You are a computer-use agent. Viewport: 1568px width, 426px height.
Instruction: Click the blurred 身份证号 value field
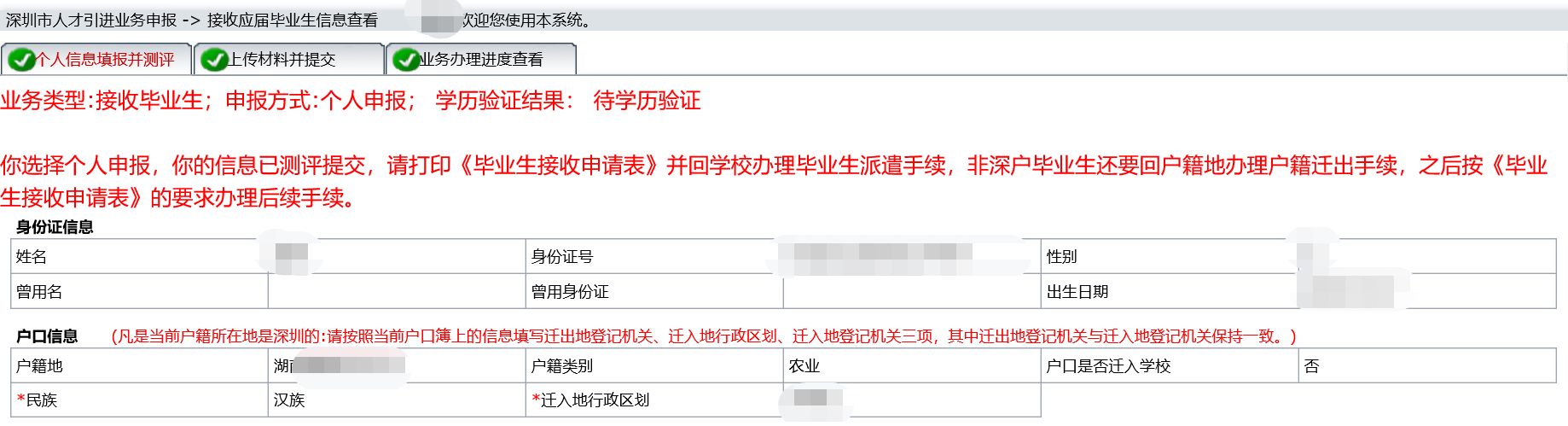[x=912, y=256]
